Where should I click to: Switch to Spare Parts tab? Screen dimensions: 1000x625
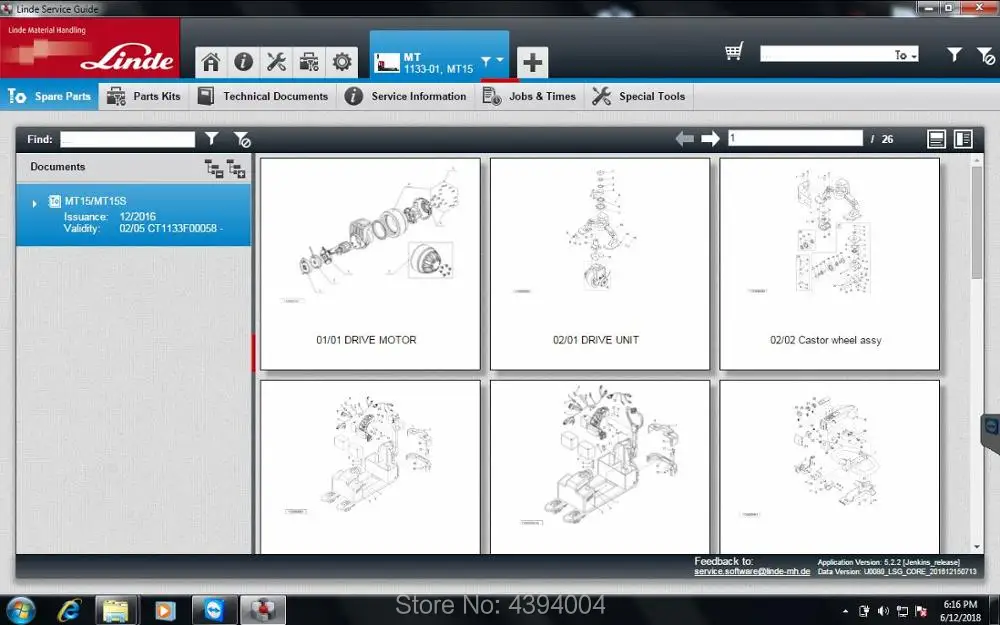49,96
